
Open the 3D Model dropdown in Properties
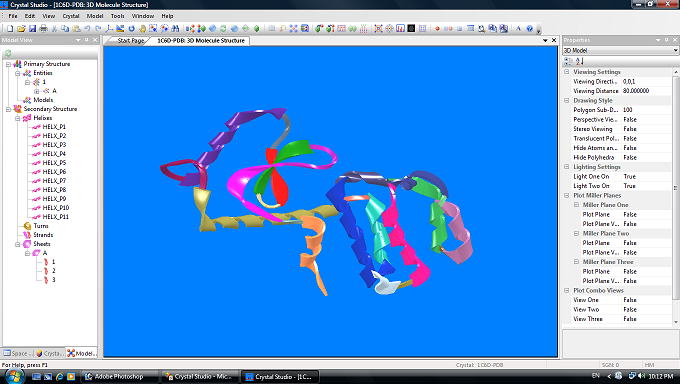tap(675, 50)
